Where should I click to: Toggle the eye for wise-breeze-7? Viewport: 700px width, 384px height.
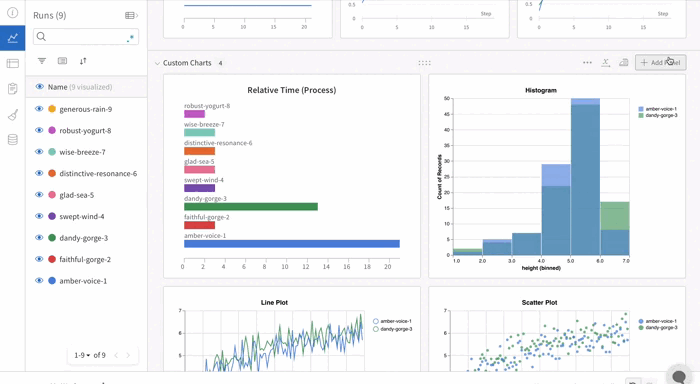pyautogui.click(x=39, y=151)
